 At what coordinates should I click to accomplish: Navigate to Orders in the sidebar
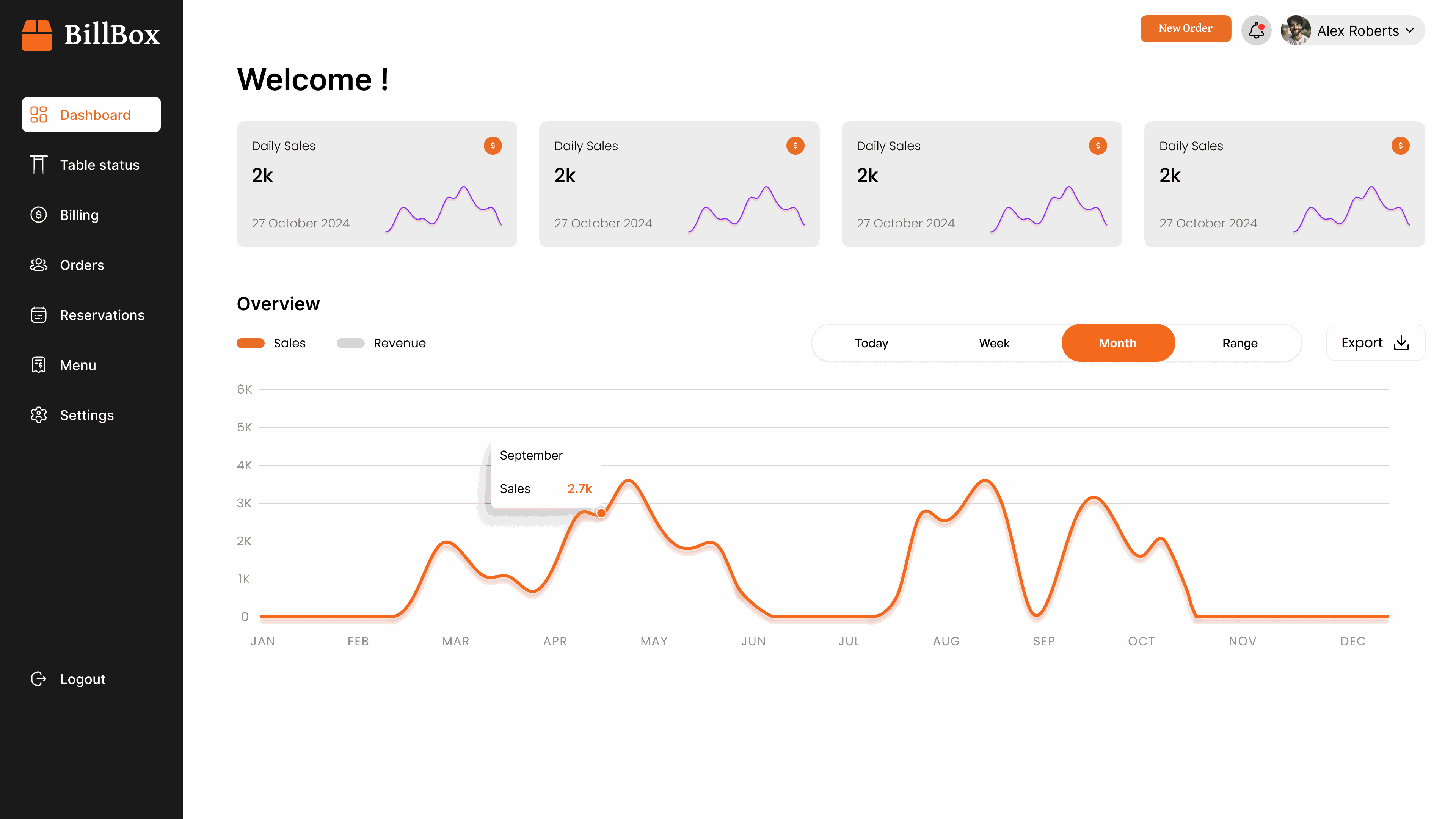91,265
